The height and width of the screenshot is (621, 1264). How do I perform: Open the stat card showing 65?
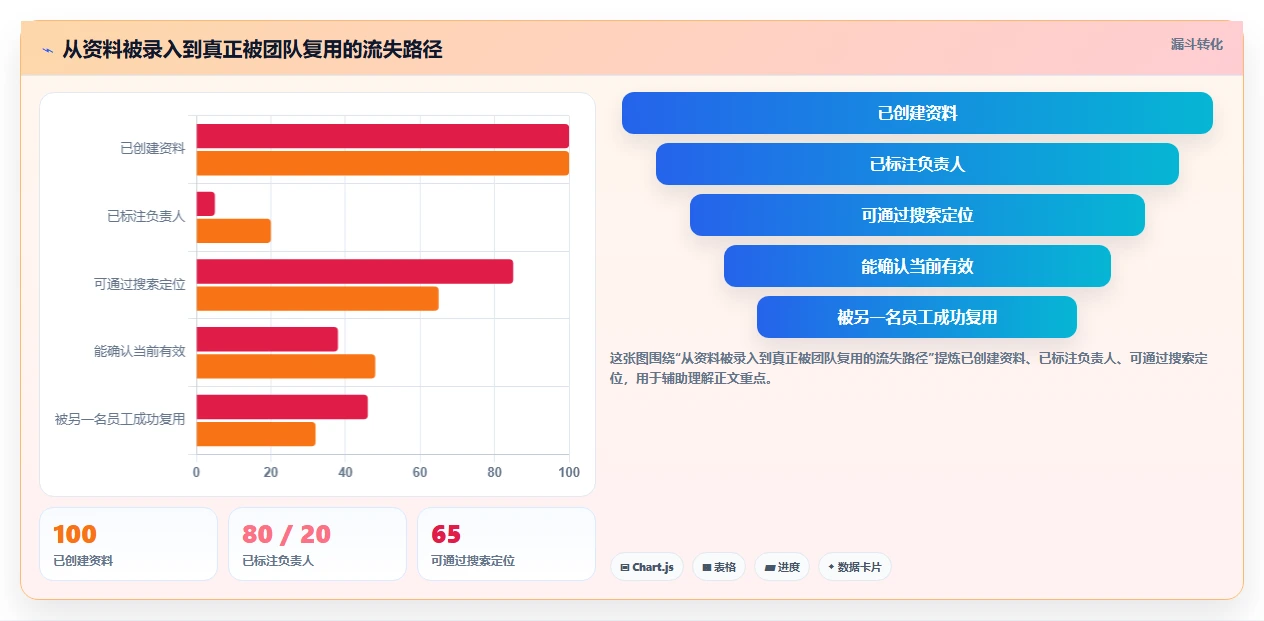point(506,544)
